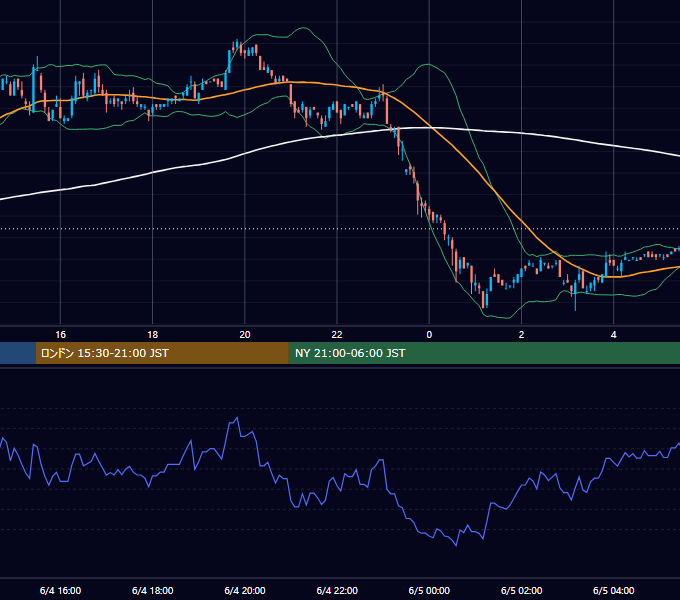Click the dotted horizontal price level line
This screenshot has height=600, width=680.
coord(340,228)
